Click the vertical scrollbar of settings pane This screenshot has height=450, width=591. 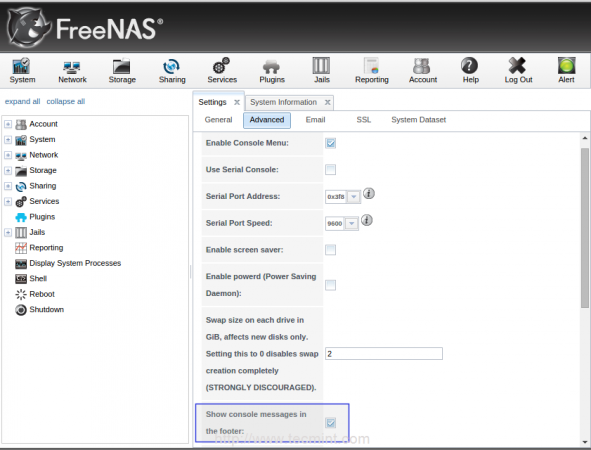pos(584,228)
